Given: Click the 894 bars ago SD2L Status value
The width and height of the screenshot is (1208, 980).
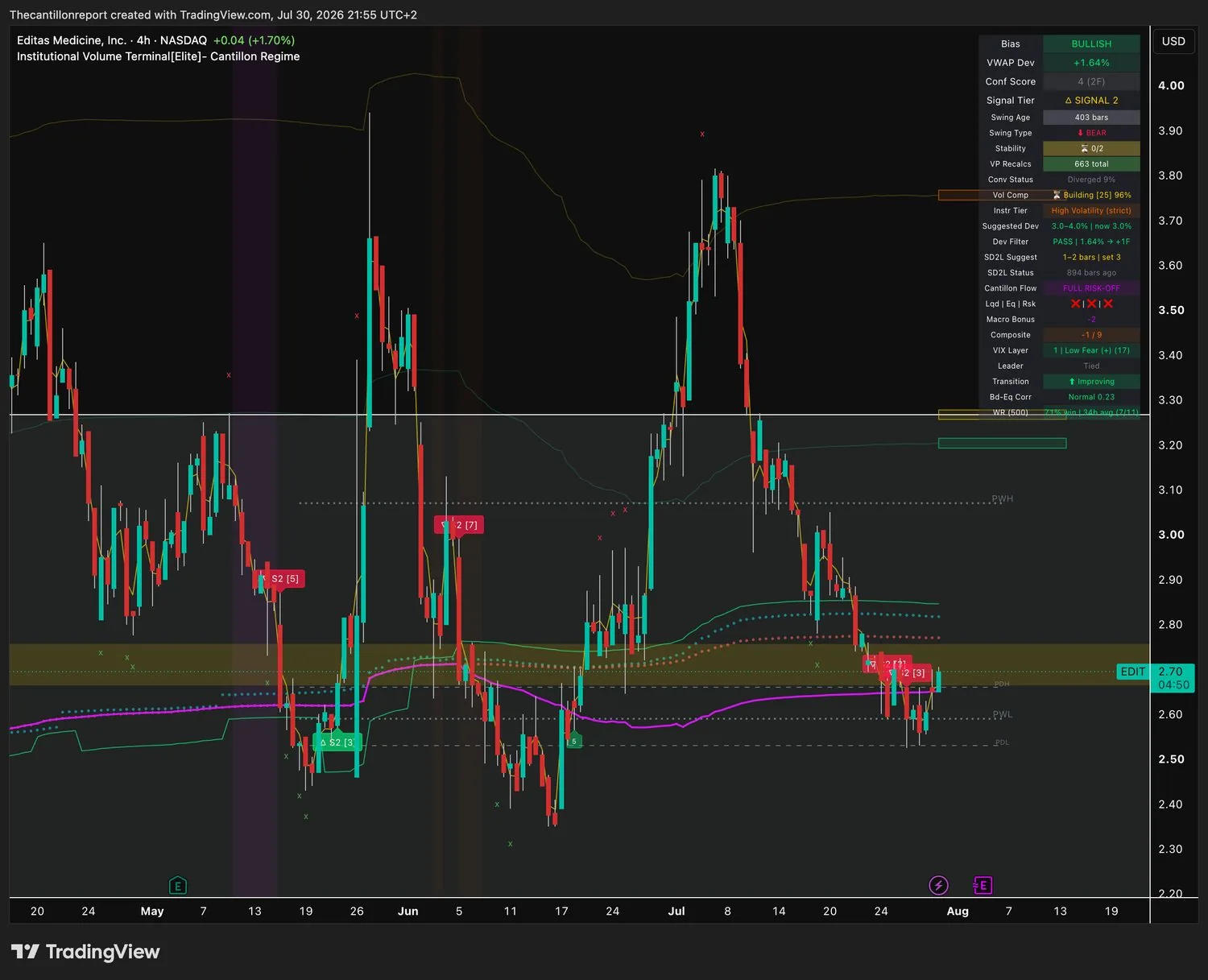Looking at the screenshot, I should tap(1091, 273).
